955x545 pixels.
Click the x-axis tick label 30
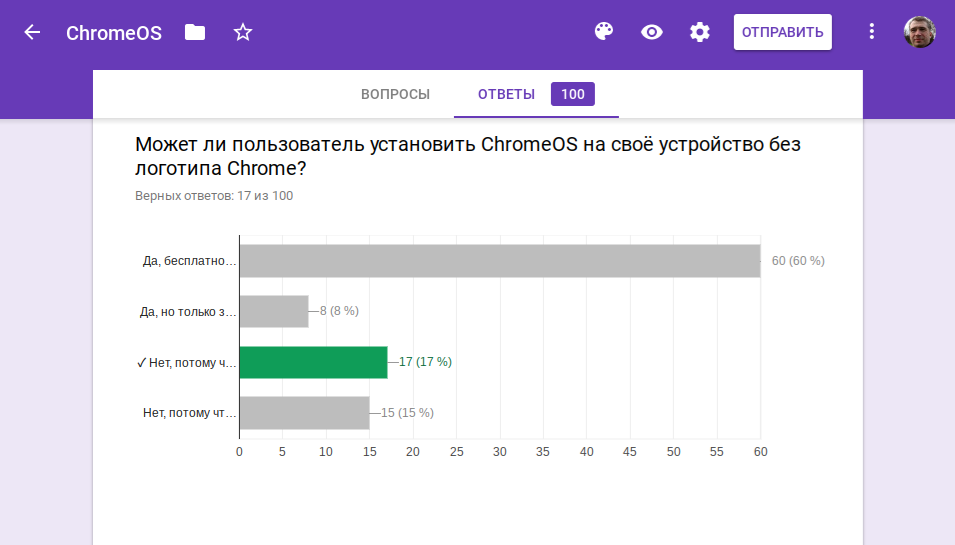click(499, 452)
